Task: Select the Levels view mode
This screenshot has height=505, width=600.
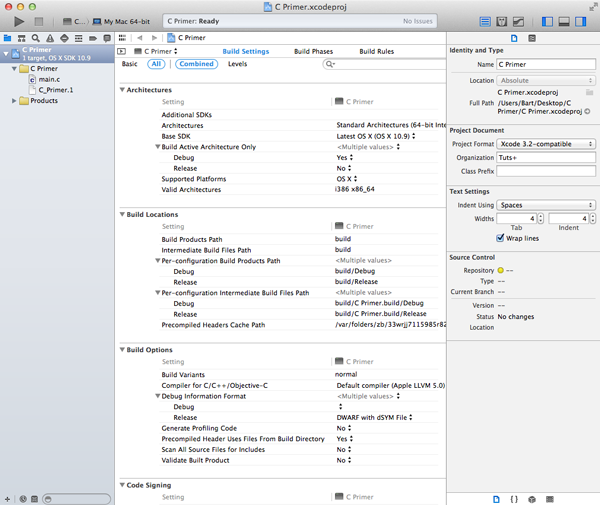Action: [238, 64]
